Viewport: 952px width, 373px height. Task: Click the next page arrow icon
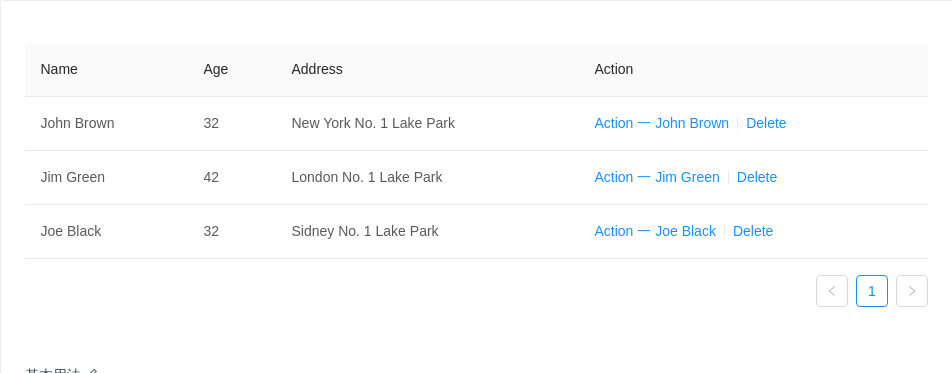pyautogui.click(x=912, y=291)
